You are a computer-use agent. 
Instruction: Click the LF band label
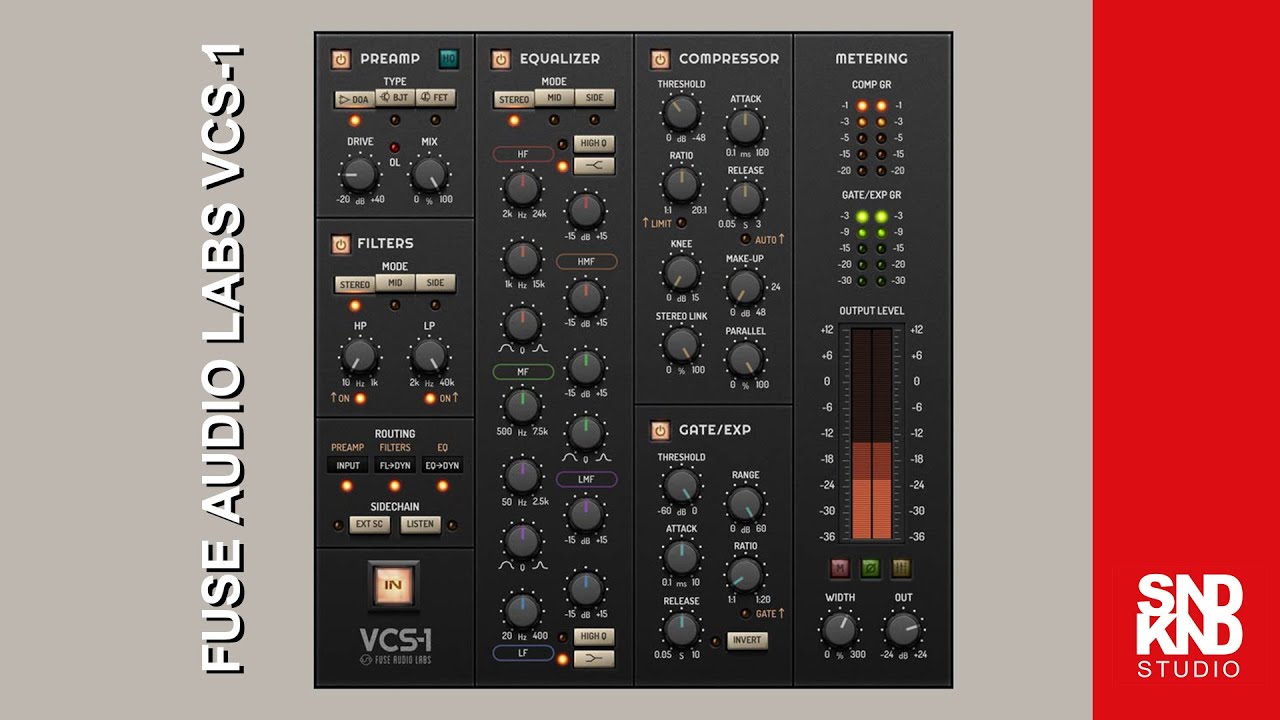(x=523, y=653)
